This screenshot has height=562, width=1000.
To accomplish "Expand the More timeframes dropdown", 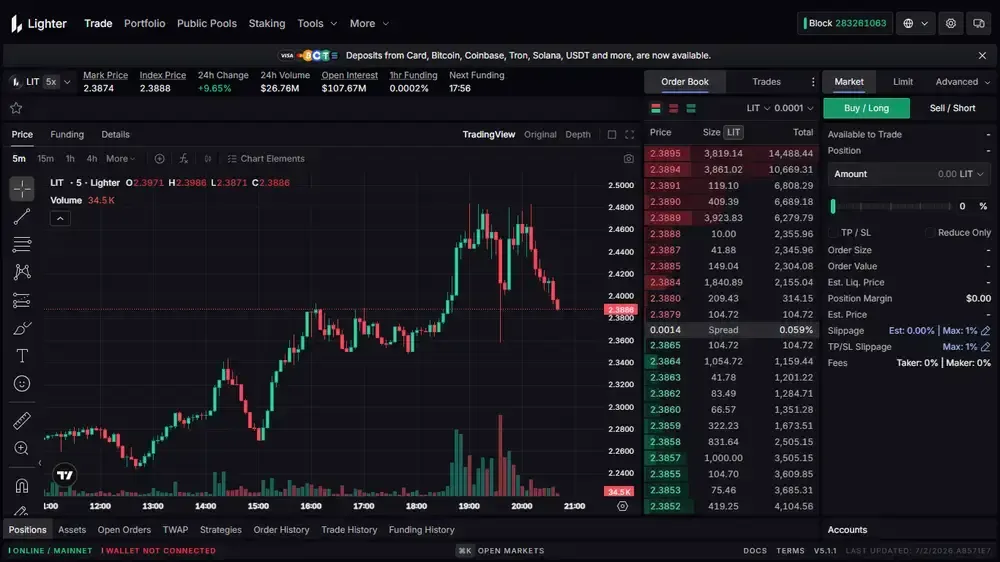I will coord(121,159).
